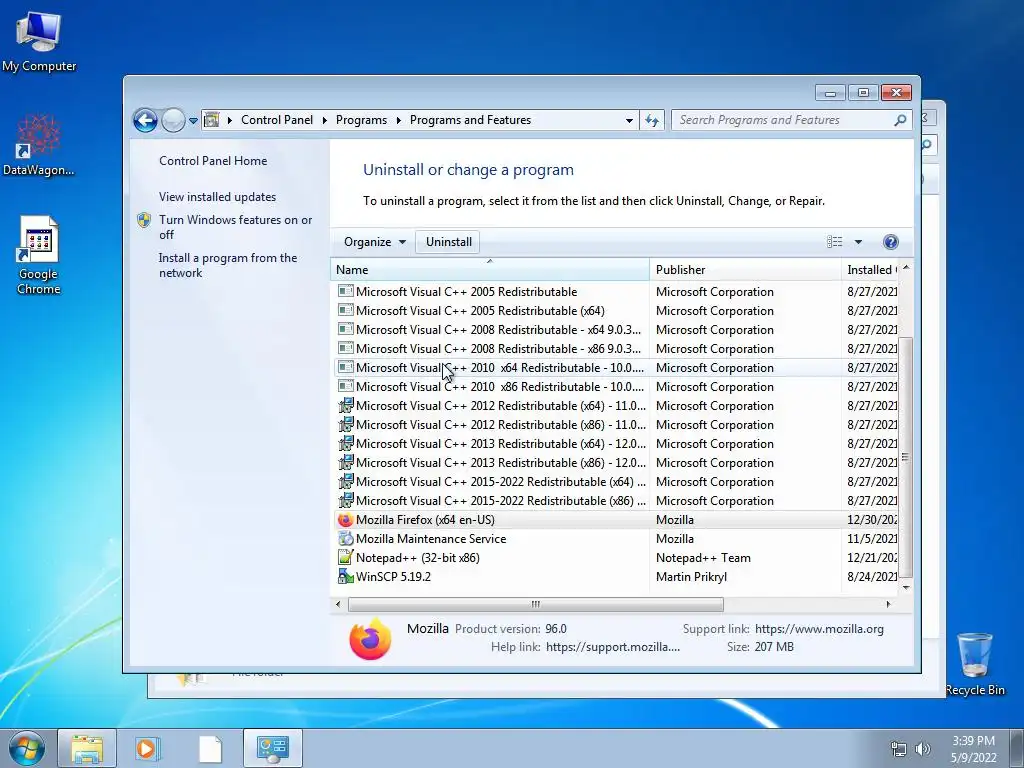
Task: Click the horizontal scrollbar left arrow
Action: [x=338, y=604]
